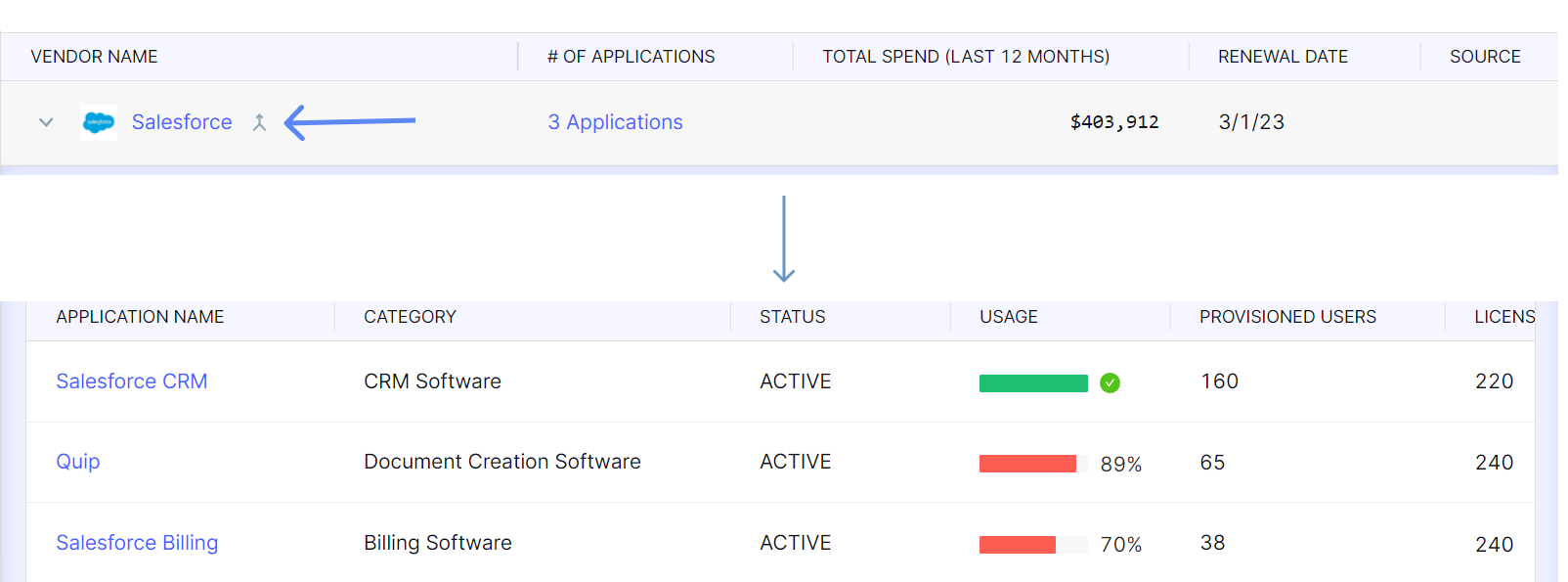The height and width of the screenshot is (582, 1568).
Task: Sort by Total Spend (Last 12 Months) header
Action: point(966,57)
